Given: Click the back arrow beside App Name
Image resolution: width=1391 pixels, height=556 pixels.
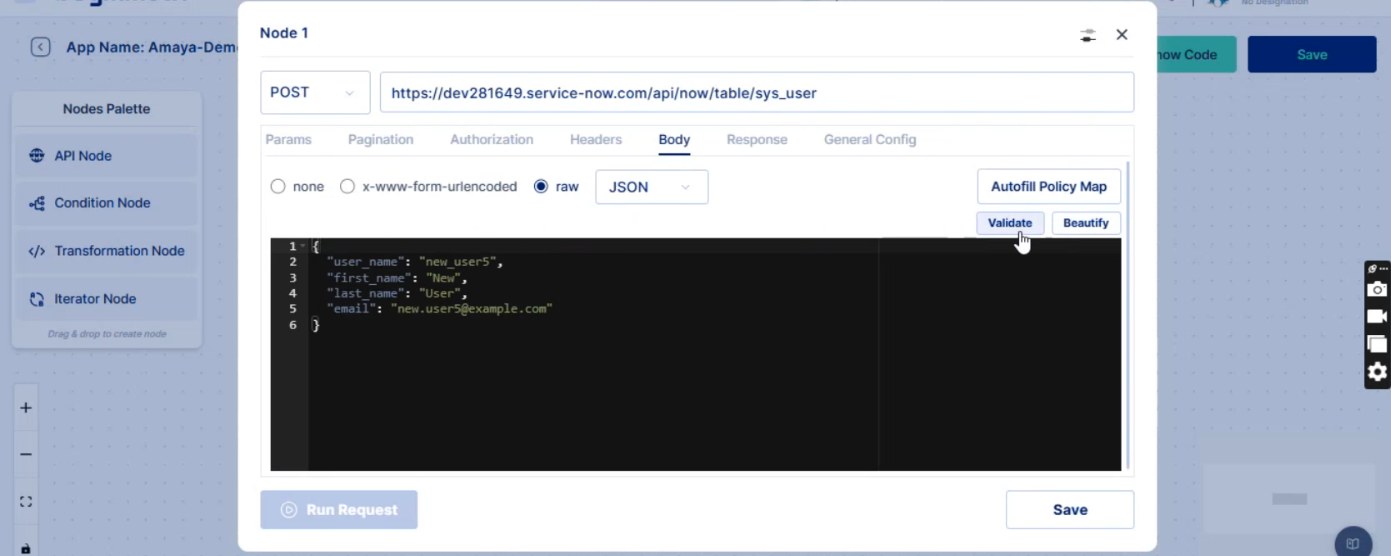Looking at the screenshot, I should click(40, 47).
